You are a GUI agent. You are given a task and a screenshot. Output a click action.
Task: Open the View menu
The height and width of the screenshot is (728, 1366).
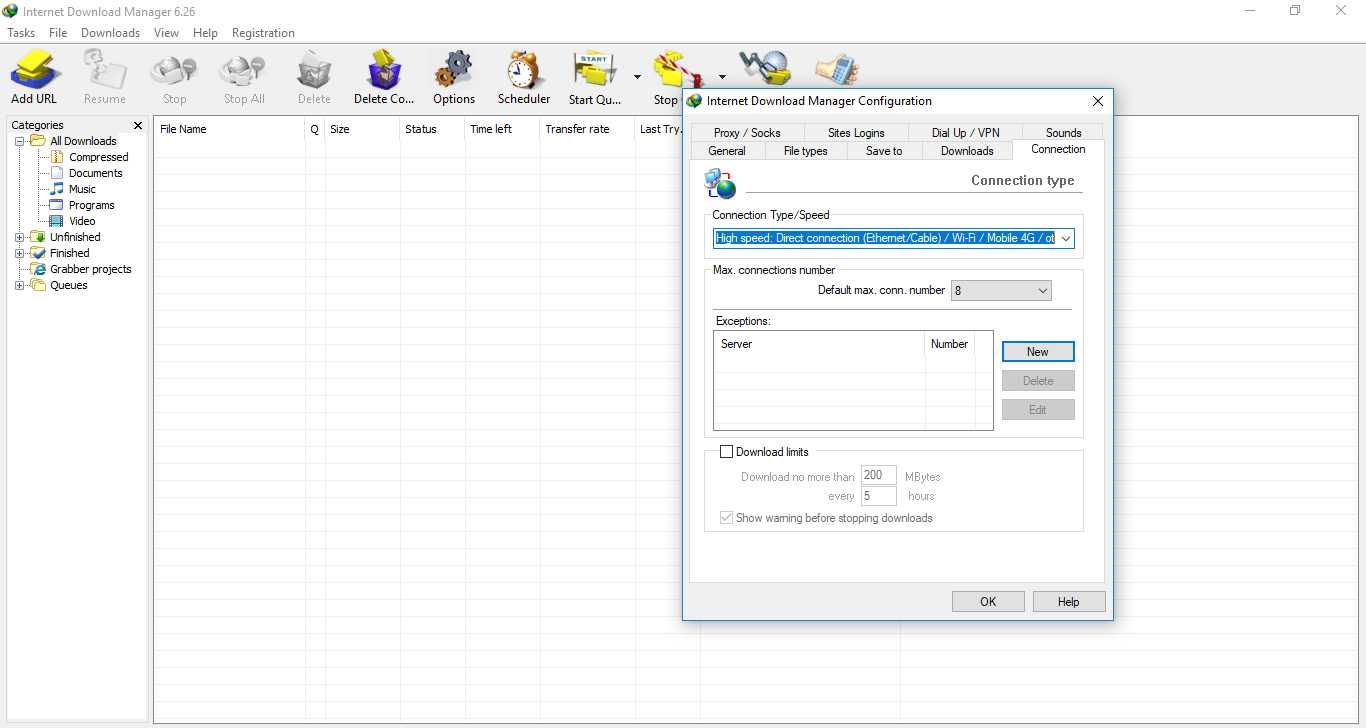point(167,33)
